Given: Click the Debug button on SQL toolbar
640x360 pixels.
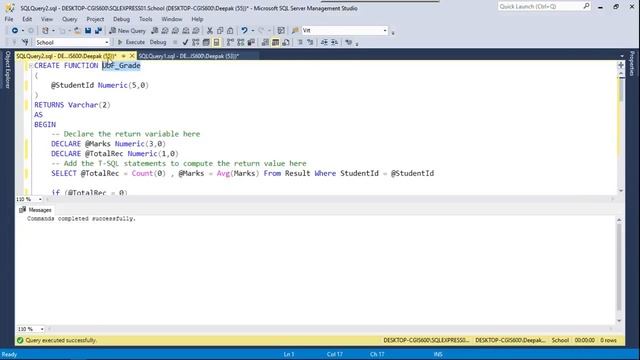Looking at the screenshot, I should [158, 42].
